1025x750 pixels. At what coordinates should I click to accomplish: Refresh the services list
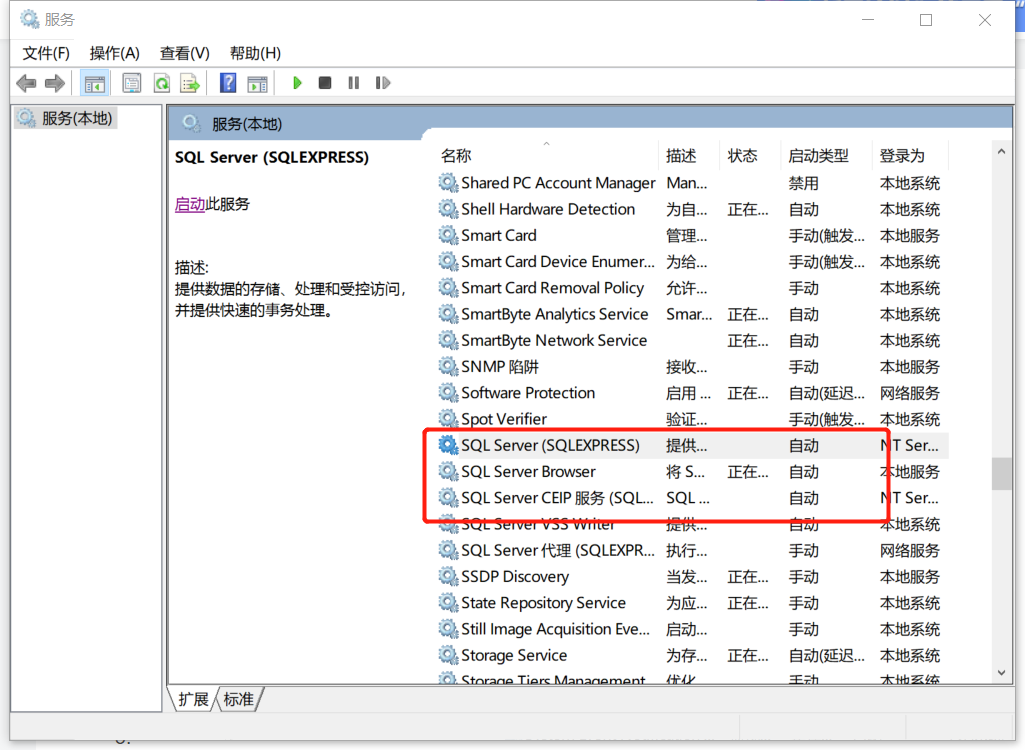(x=161, y=83)
